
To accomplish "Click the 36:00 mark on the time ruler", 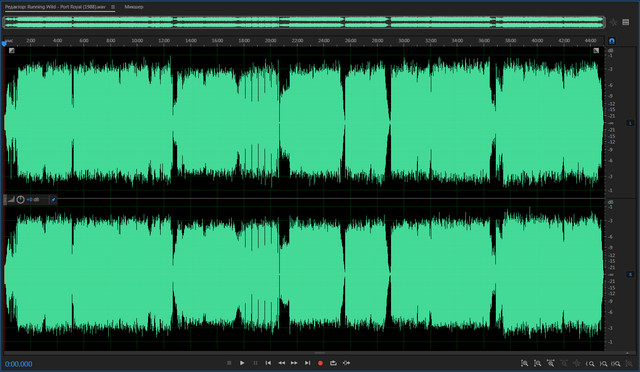I will (x=484, y=41).
